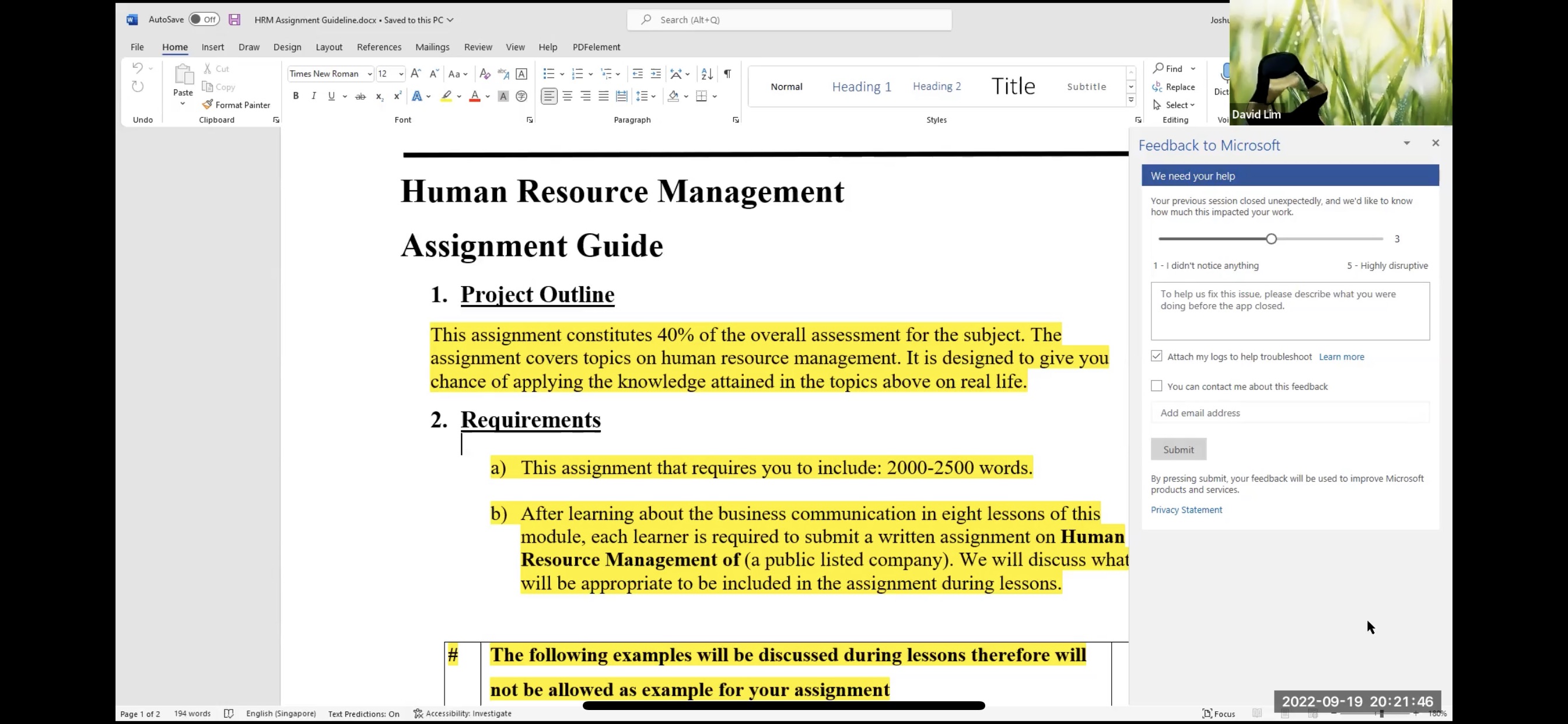
Task: Switch to the Design tab
Action: tap(288, 47)
